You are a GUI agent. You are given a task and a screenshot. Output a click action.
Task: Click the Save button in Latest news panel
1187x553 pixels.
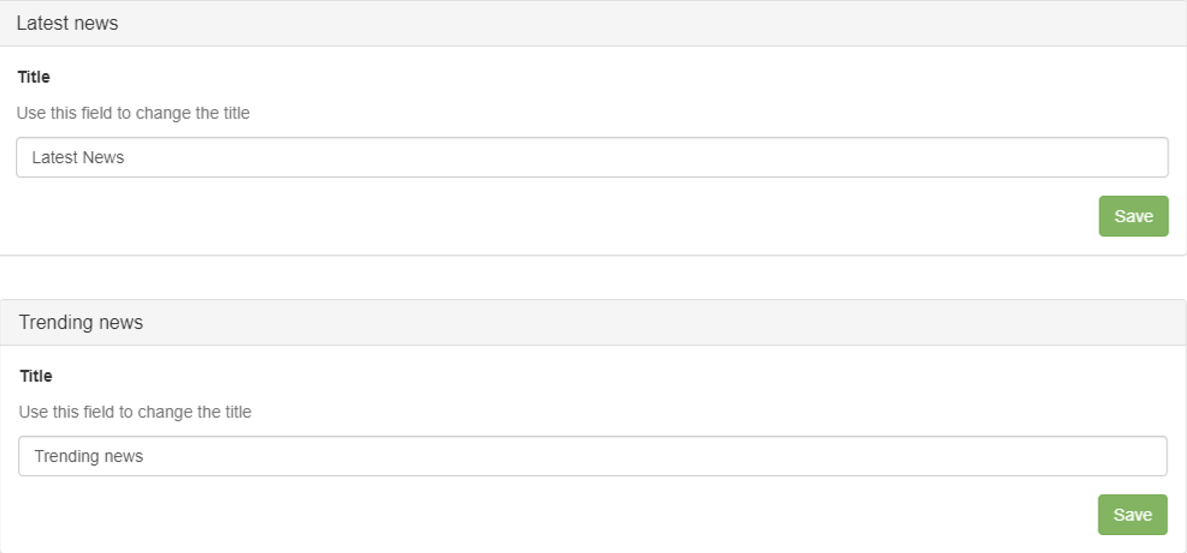pos(1133,216)
